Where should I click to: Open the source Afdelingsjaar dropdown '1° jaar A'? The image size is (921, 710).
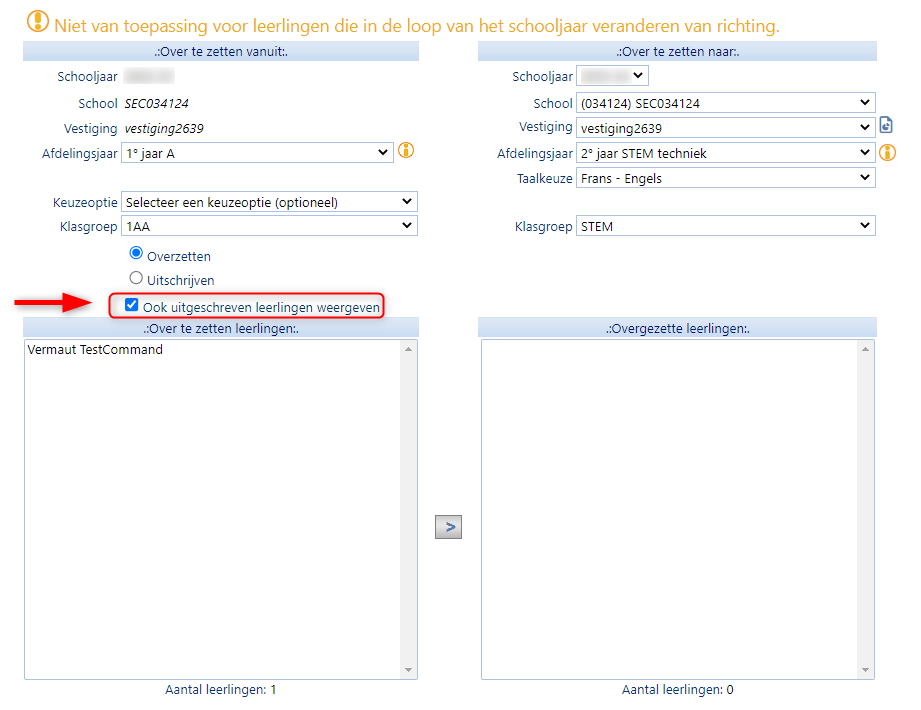(x=256, y=152)
